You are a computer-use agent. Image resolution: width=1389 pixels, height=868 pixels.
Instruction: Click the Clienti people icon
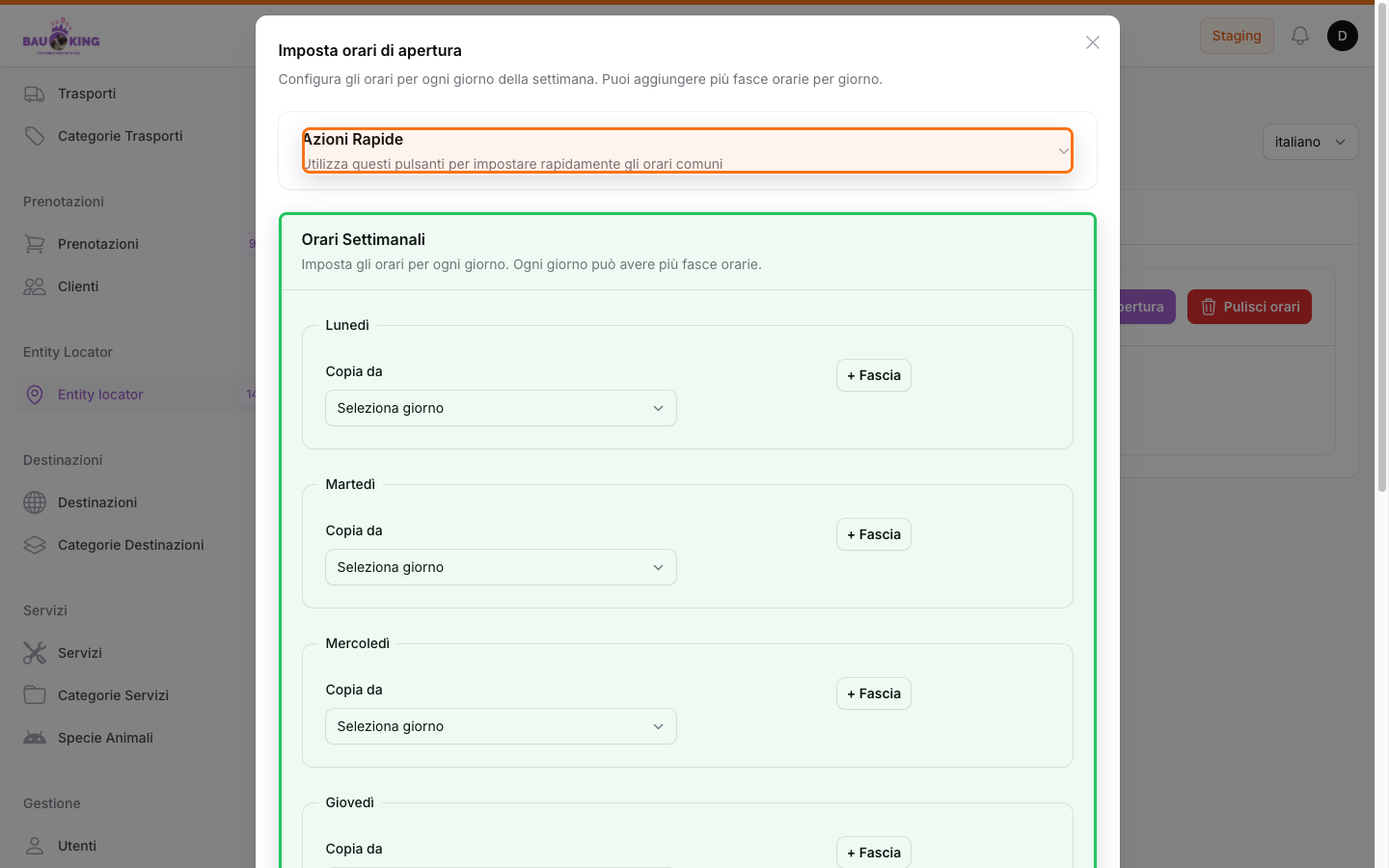(x=35, y=286)
